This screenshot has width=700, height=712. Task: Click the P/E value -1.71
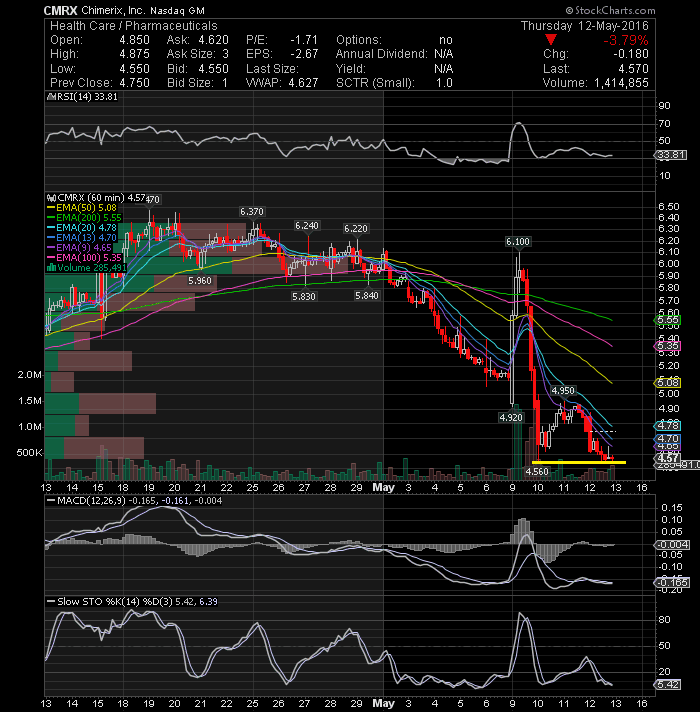[x=305, y=40]
